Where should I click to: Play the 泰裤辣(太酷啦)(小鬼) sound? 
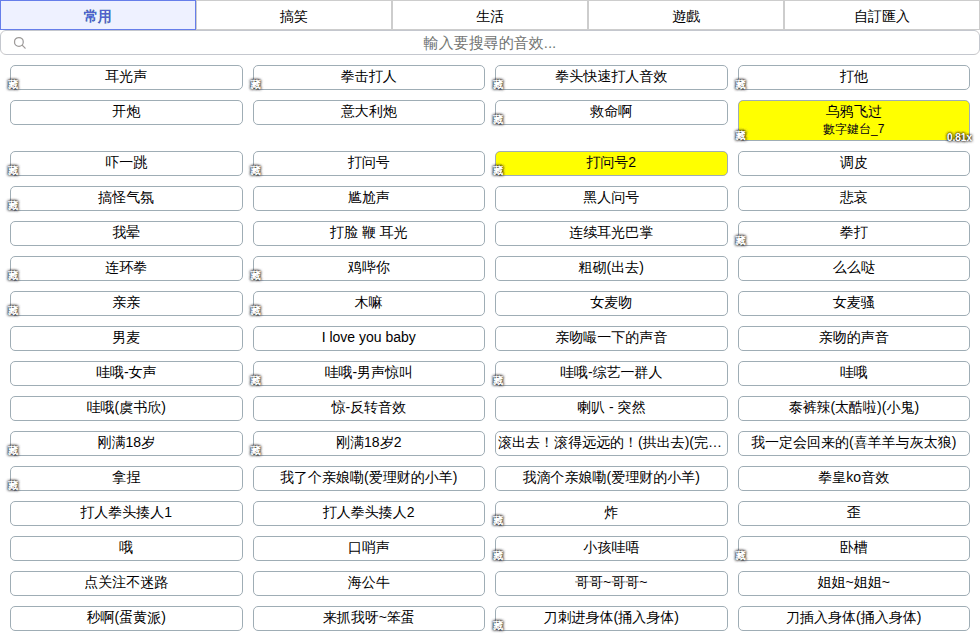854,409
